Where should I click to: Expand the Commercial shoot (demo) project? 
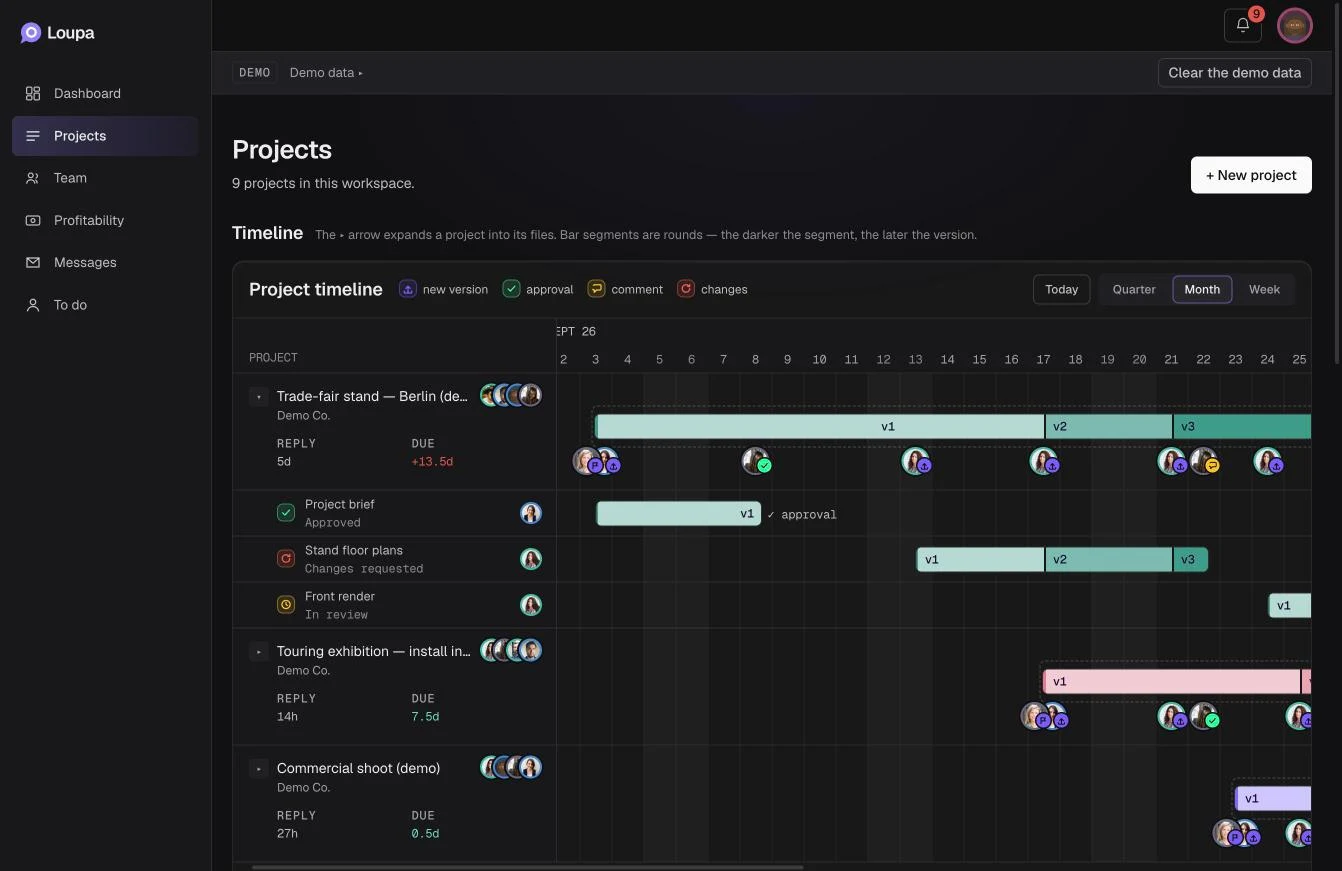259,769
